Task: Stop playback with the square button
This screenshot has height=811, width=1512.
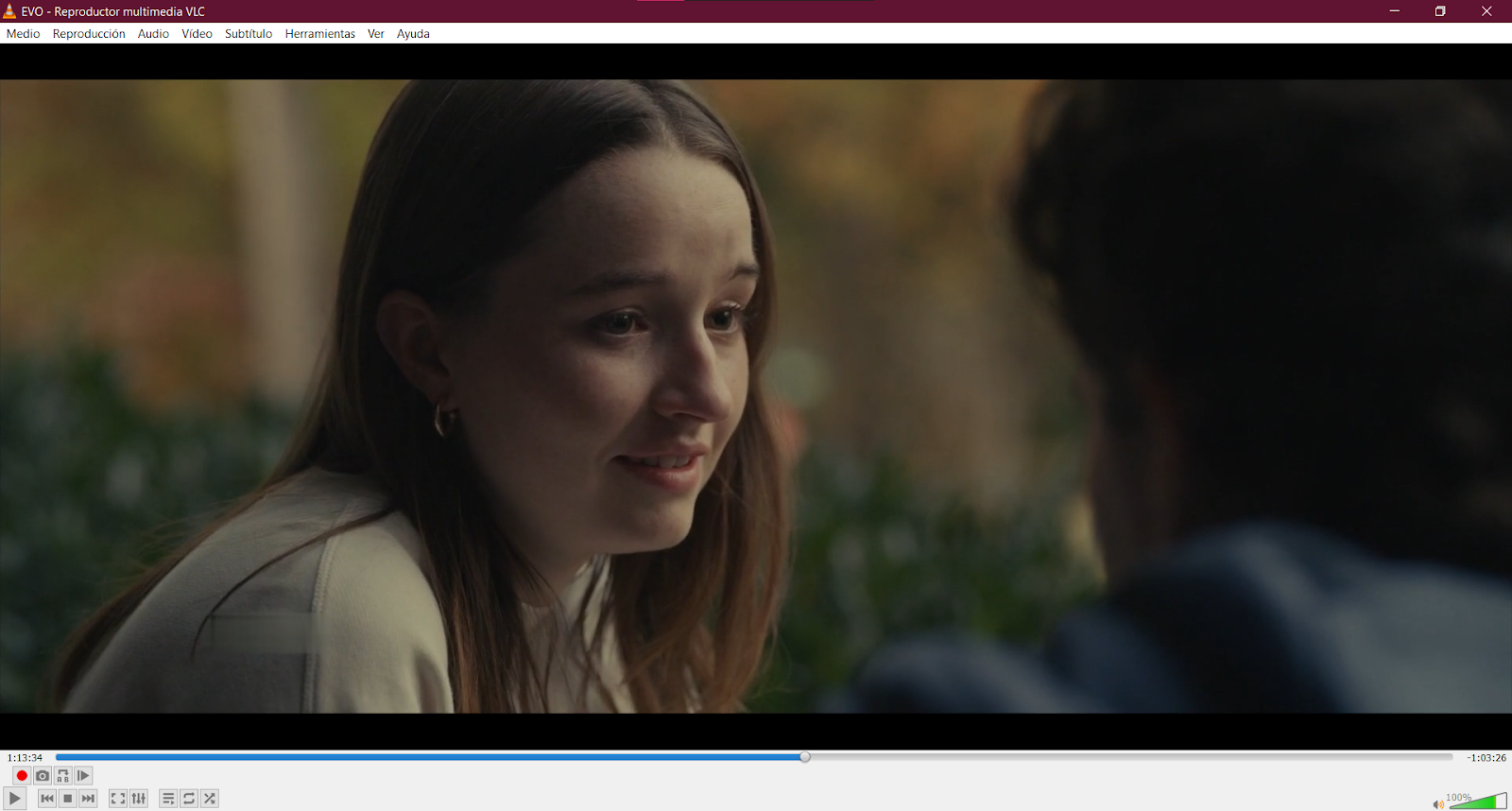Action: (x=67, y=799)
